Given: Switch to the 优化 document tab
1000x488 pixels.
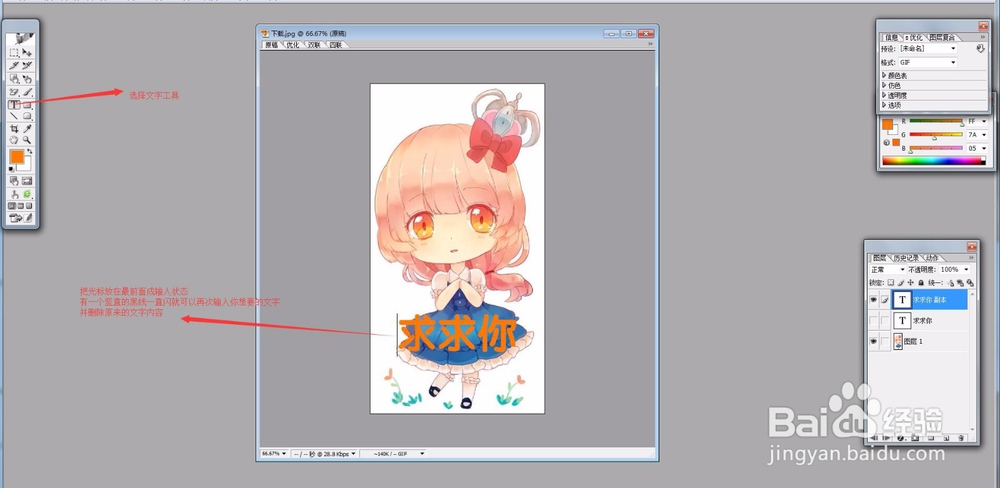Looking at the screenshot, I should click(x=293, y=45).
